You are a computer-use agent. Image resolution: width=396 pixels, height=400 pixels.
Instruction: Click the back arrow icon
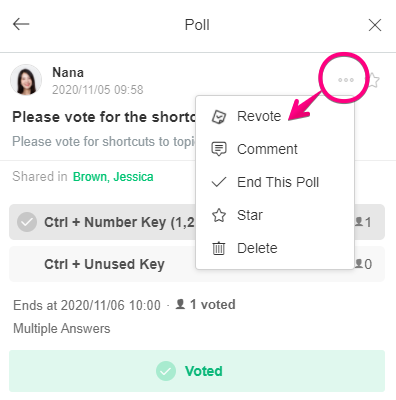click(21, 24)
